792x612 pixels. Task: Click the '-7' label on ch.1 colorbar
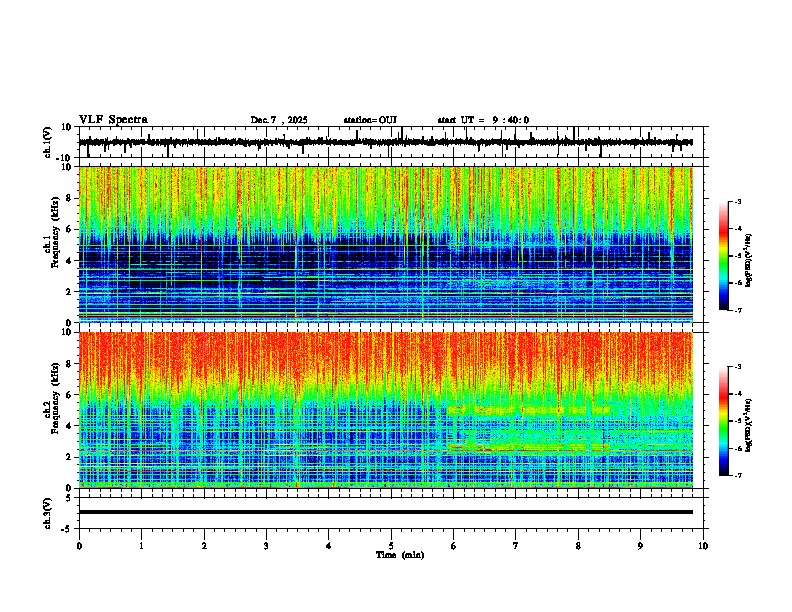[738, 310]
